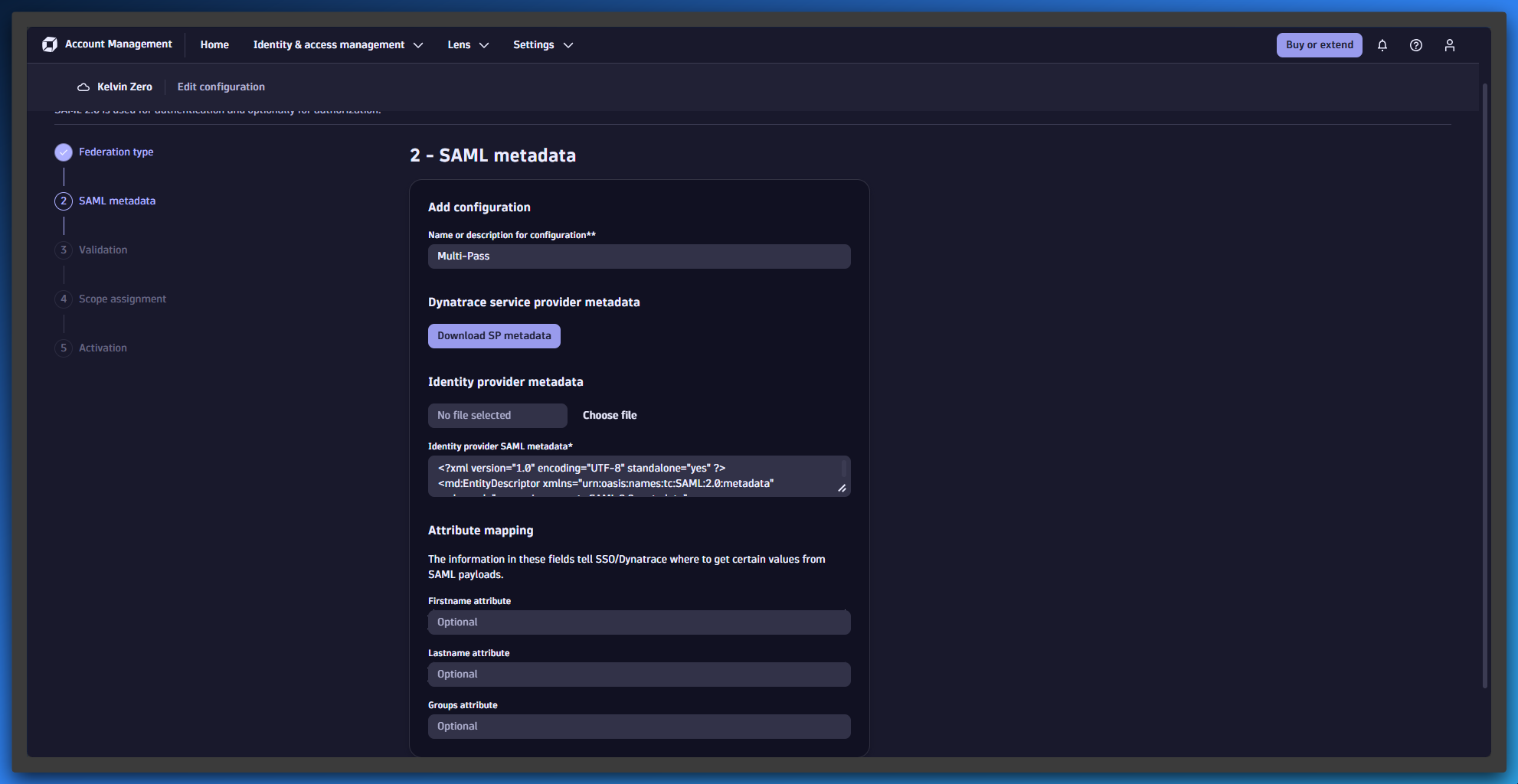This screenshot has height=784, width=1518.
Task: Click Buy or extend button
Action: [1319, 45]
